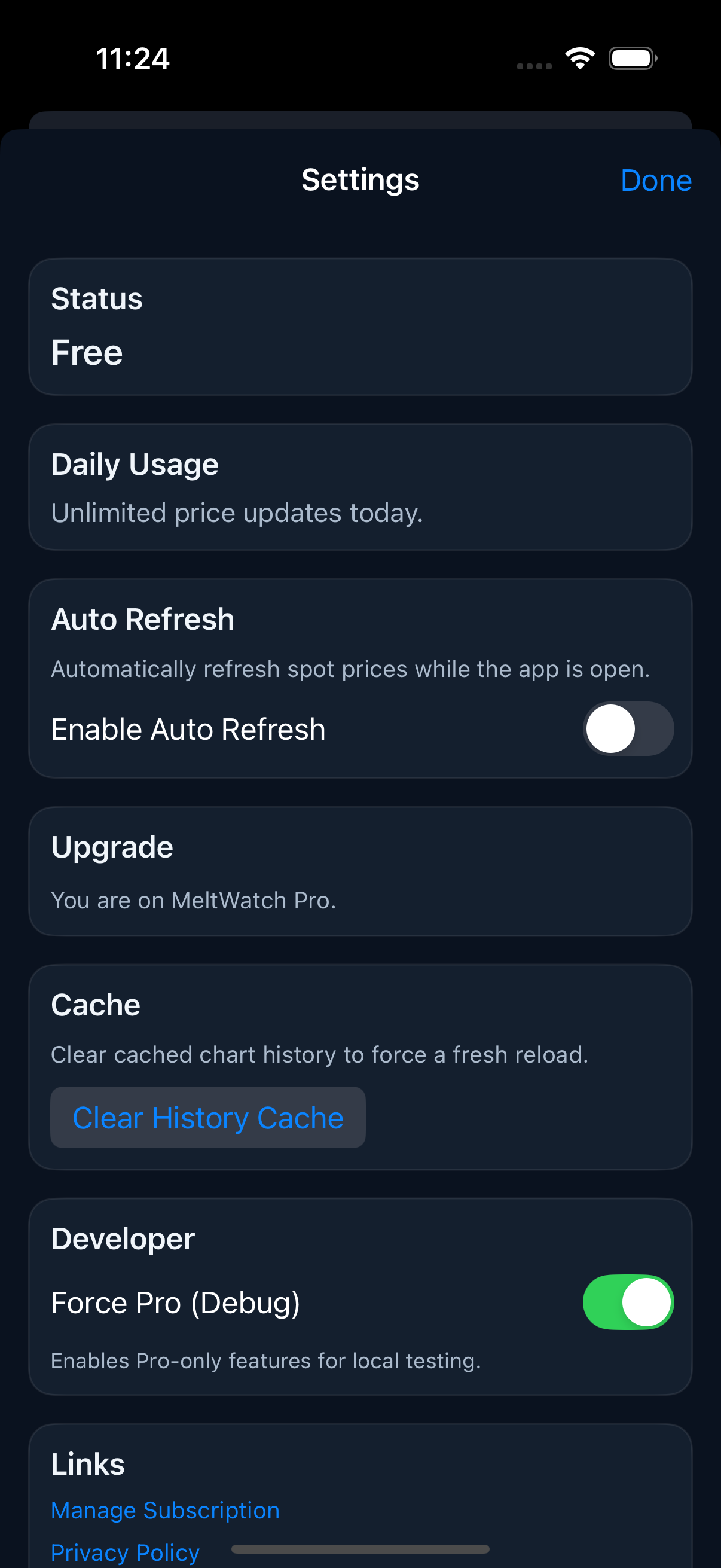Tap the Auto Refresh section heading
The image size is (721, 1568).
click(142, 619)
